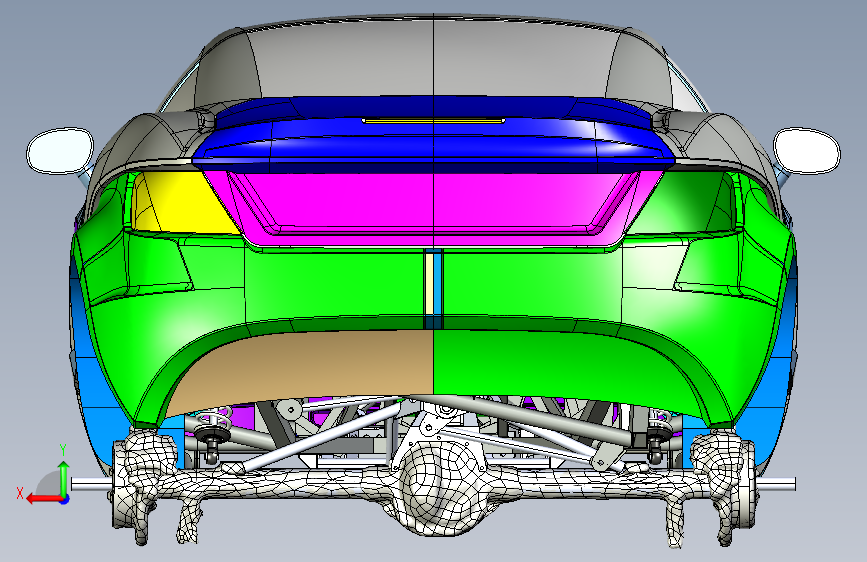The height and width of the screenshot is (562, 867).
Task: Select the yellow left tail light surface
Action: coord(180,203)
